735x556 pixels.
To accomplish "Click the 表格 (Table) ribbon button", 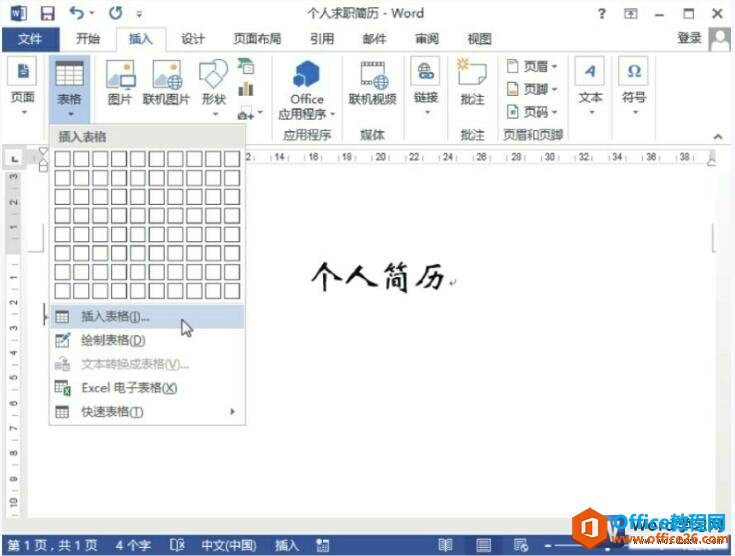I will pos(69,88).
